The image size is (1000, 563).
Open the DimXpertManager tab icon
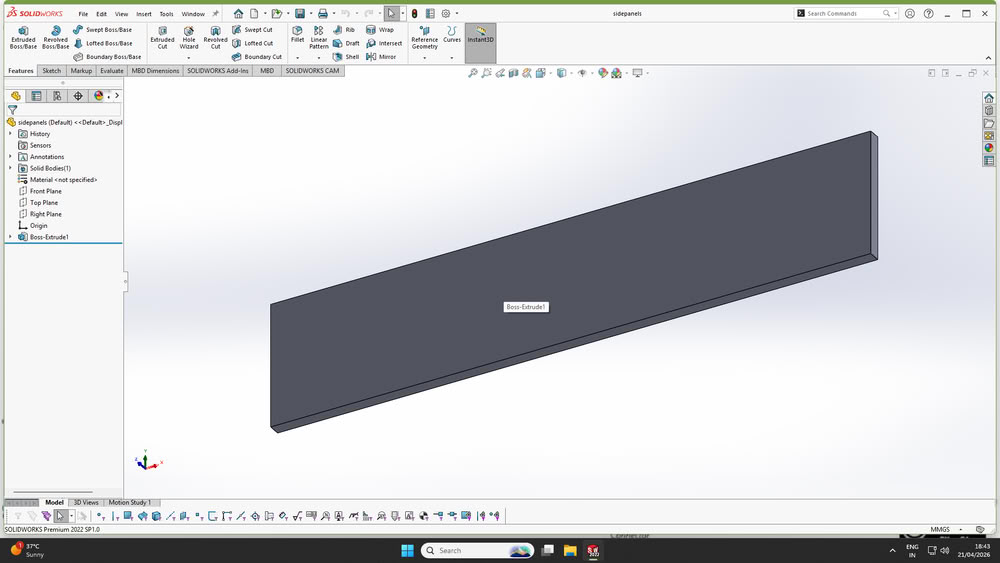[78, 96]
